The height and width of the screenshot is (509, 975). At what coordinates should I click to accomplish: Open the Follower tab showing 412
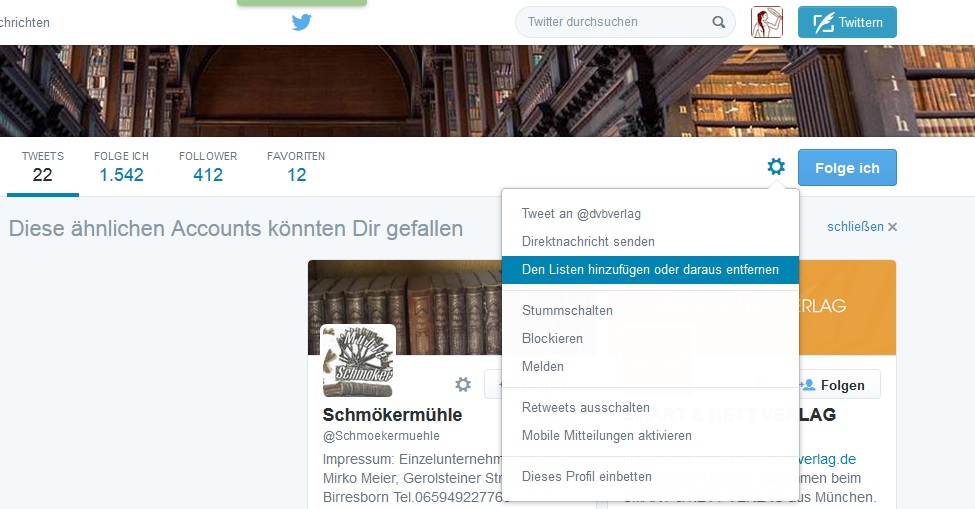tap(208, 167)
